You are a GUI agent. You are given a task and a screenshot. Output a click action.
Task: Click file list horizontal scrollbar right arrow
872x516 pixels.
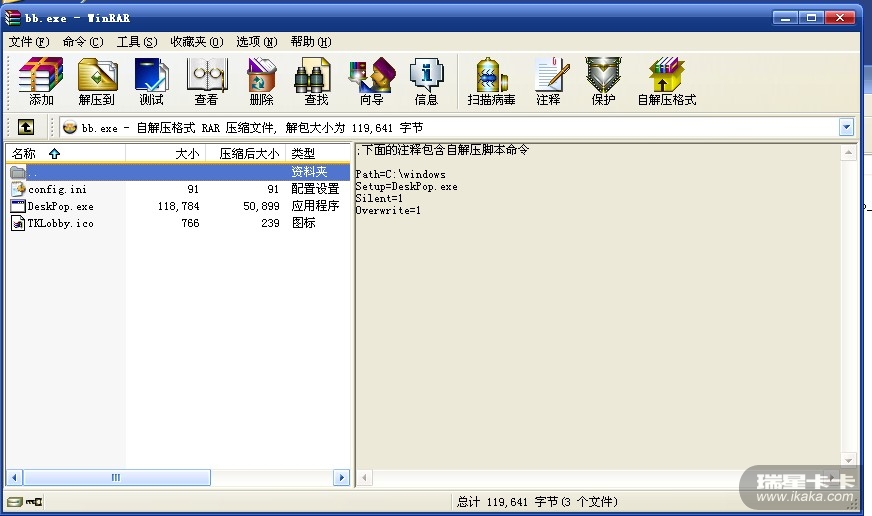(x=341, y=478)
